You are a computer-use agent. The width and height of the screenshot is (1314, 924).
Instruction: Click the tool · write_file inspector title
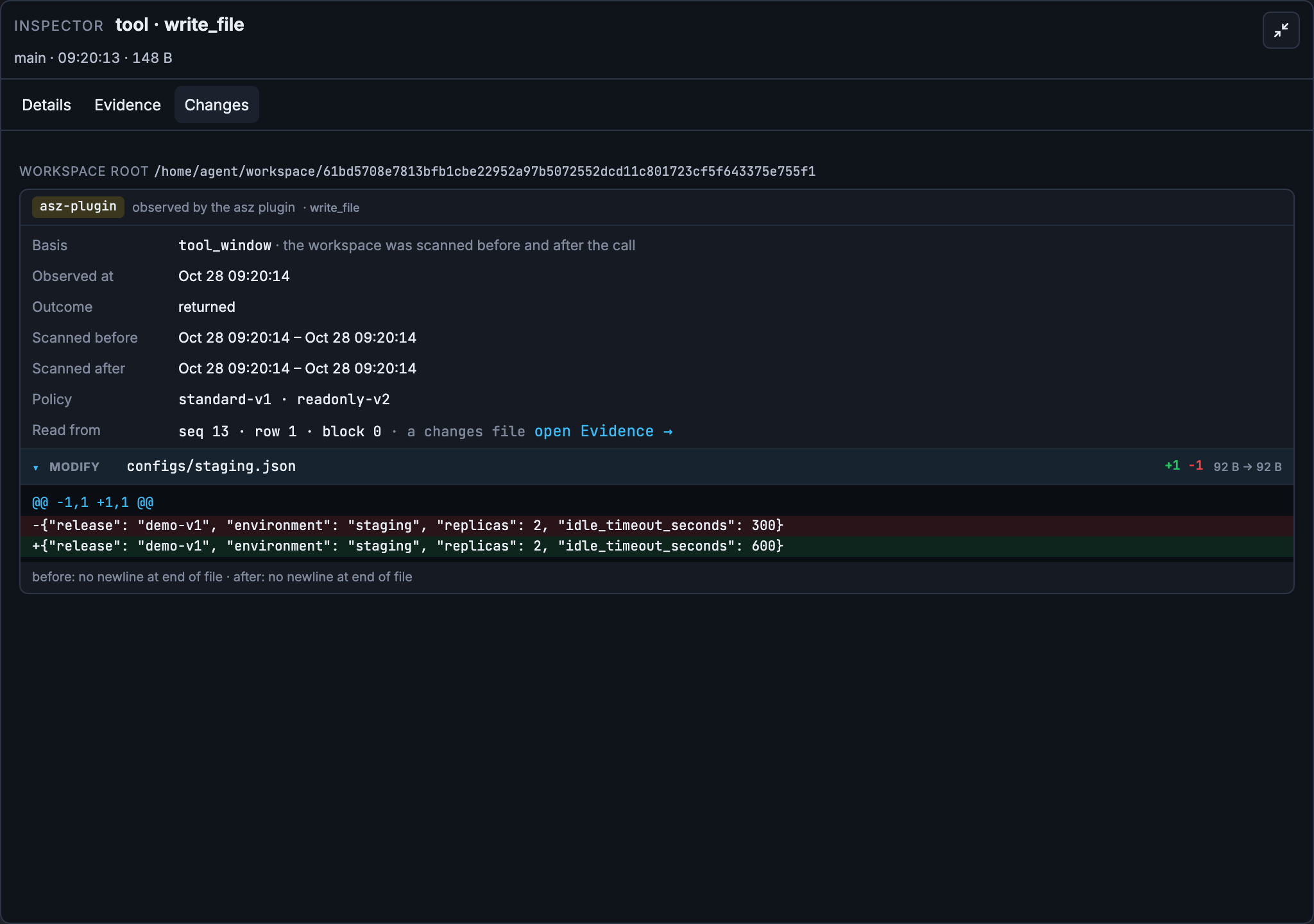pos(180,25)
